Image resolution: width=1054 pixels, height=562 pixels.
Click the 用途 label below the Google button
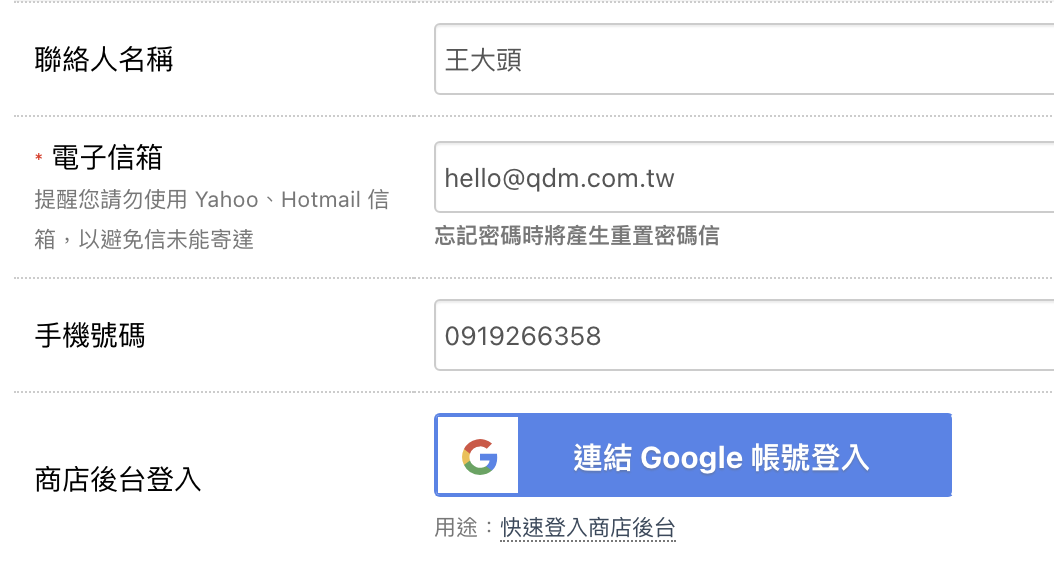(456, 528)
